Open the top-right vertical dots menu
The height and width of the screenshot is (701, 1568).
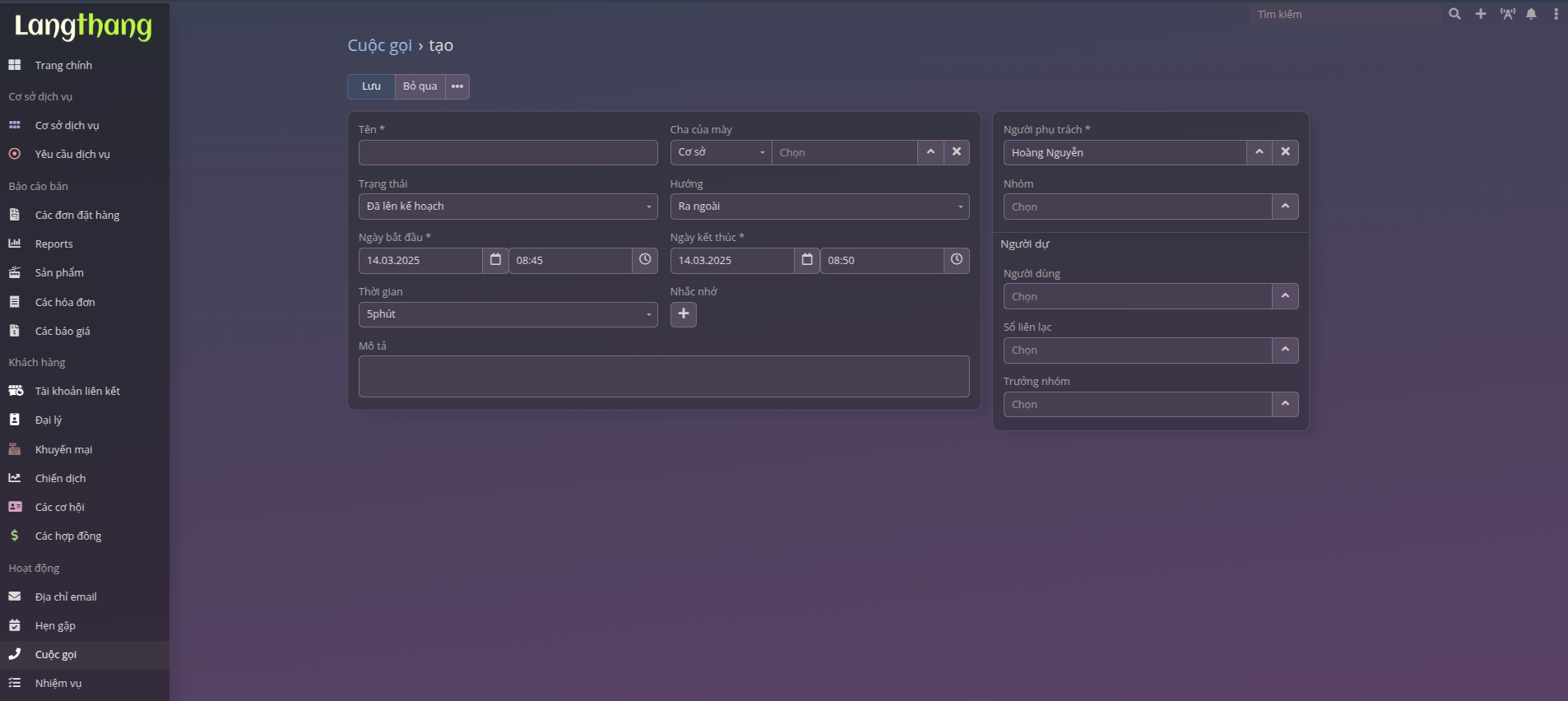pos(1555,14)
